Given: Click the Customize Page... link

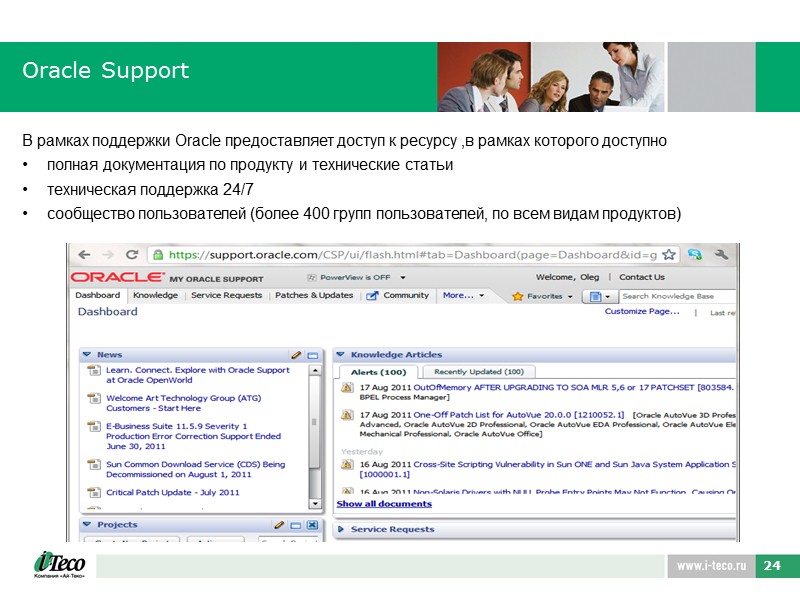Looking at the screenshot, I should tap(642, 311).
